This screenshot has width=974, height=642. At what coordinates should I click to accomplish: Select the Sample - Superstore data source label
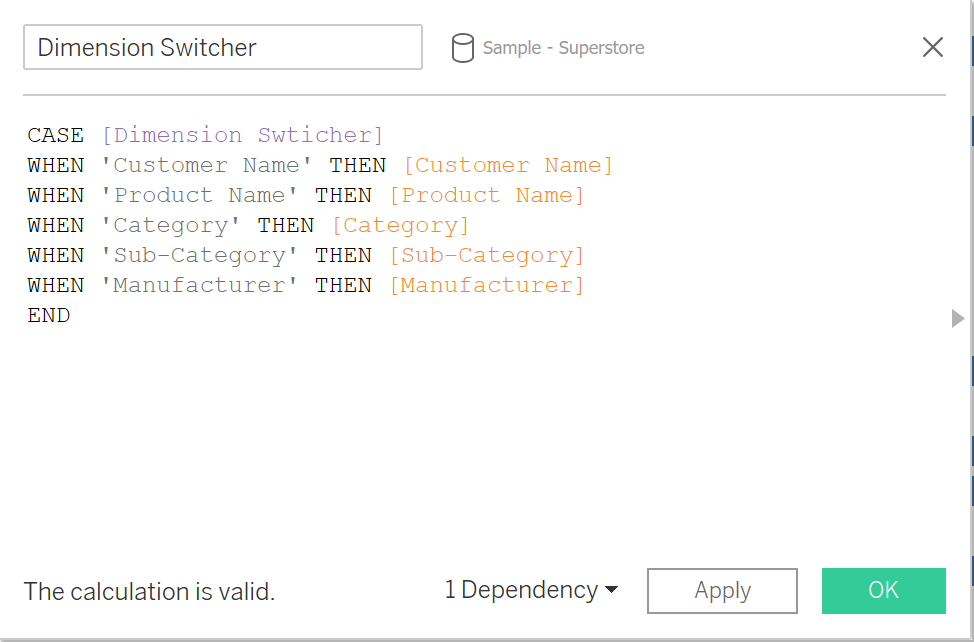(563, 48)
